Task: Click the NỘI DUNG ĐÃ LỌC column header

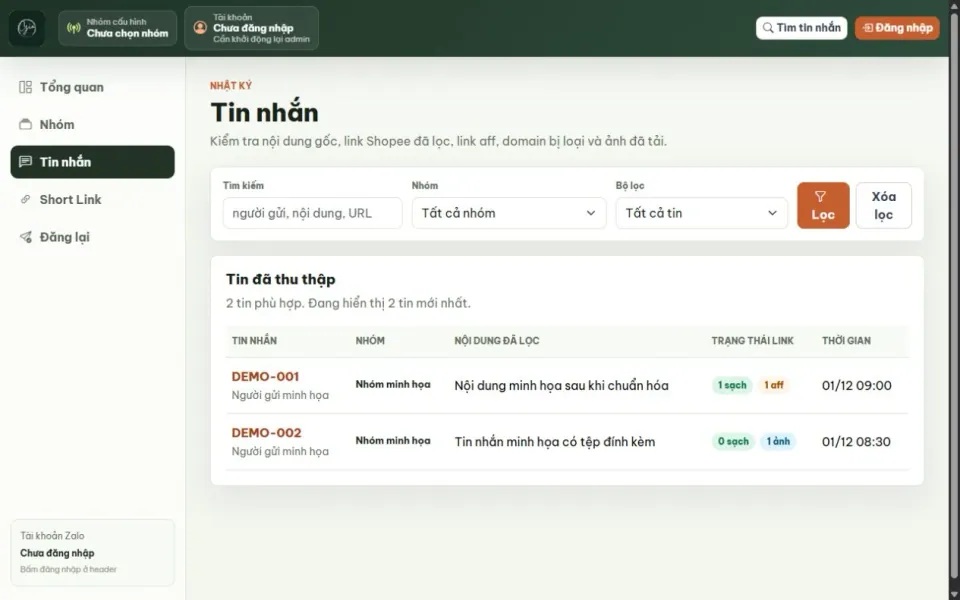Action: [x=497, y=340]
